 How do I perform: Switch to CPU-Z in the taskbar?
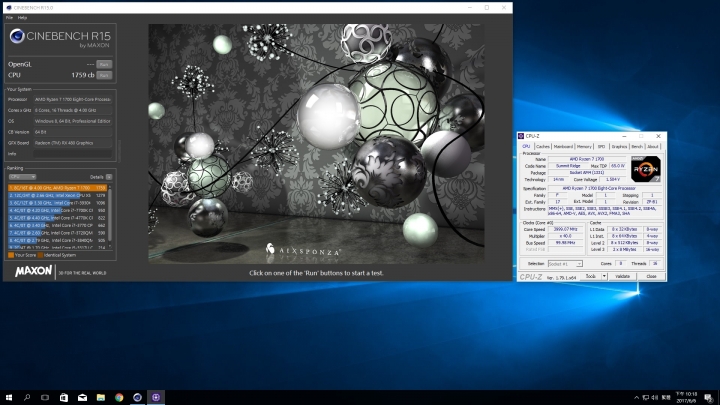pyautogui.click(x=156, y=398)
